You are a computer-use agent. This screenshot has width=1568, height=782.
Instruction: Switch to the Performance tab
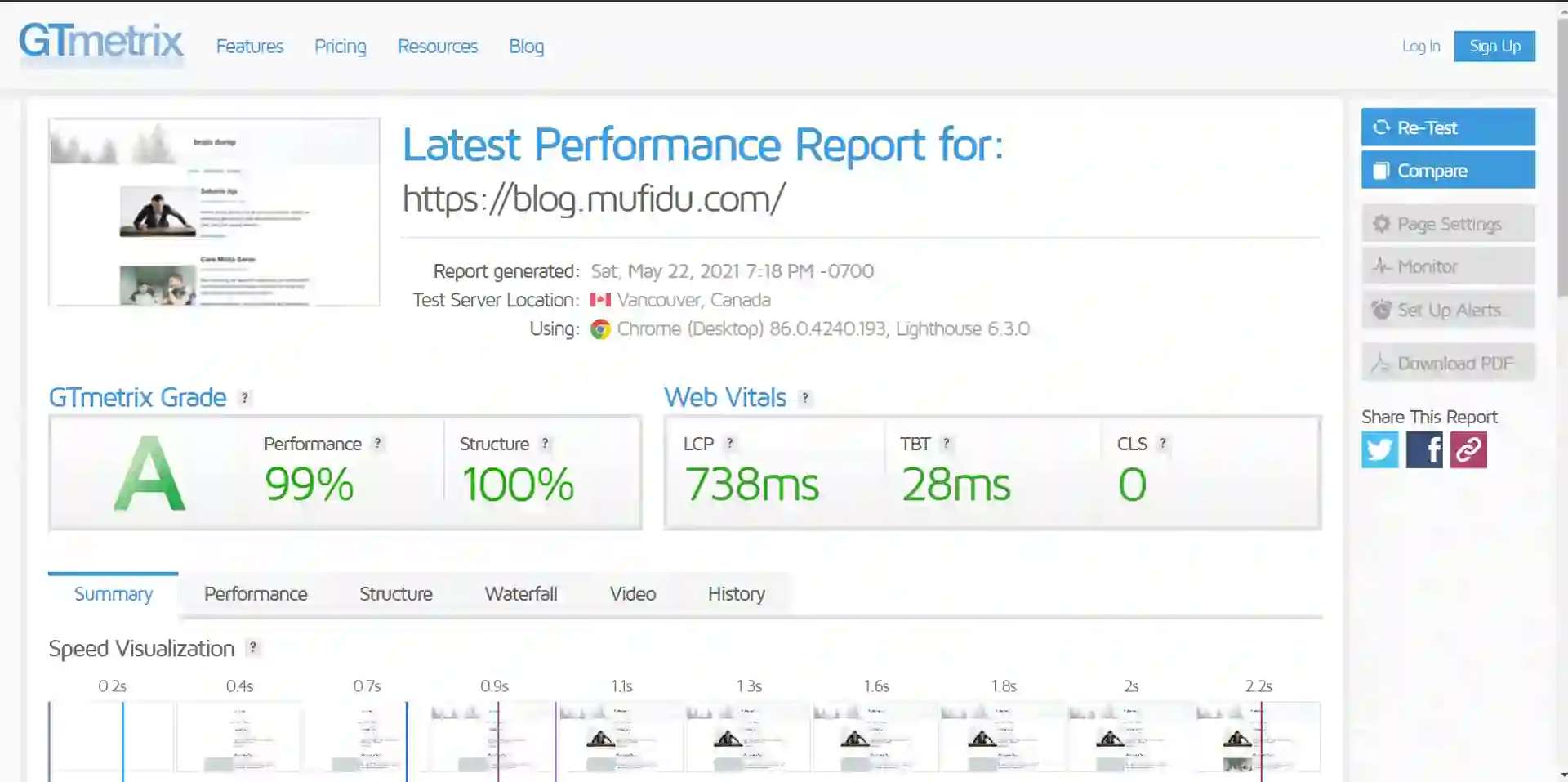click(x=256, y=594)
